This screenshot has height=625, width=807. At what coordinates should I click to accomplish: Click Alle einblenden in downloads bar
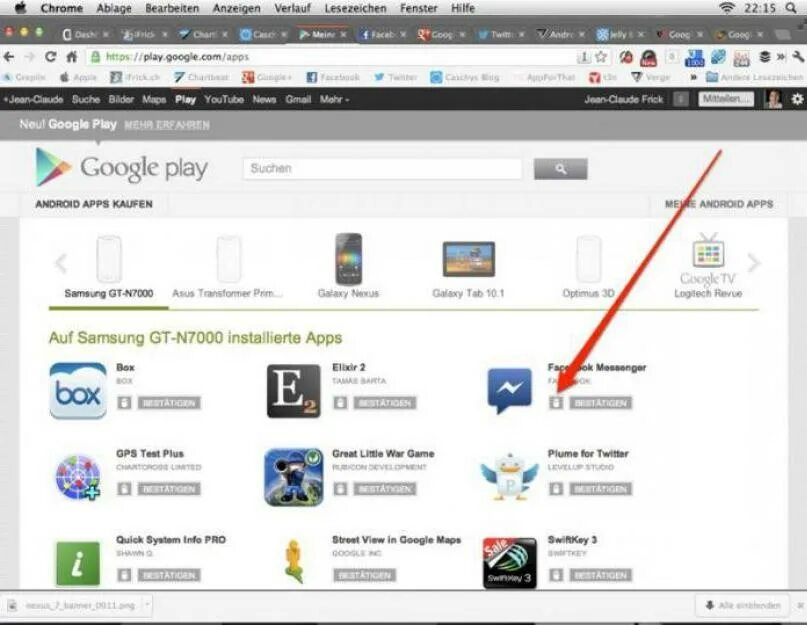pos(743,605)
